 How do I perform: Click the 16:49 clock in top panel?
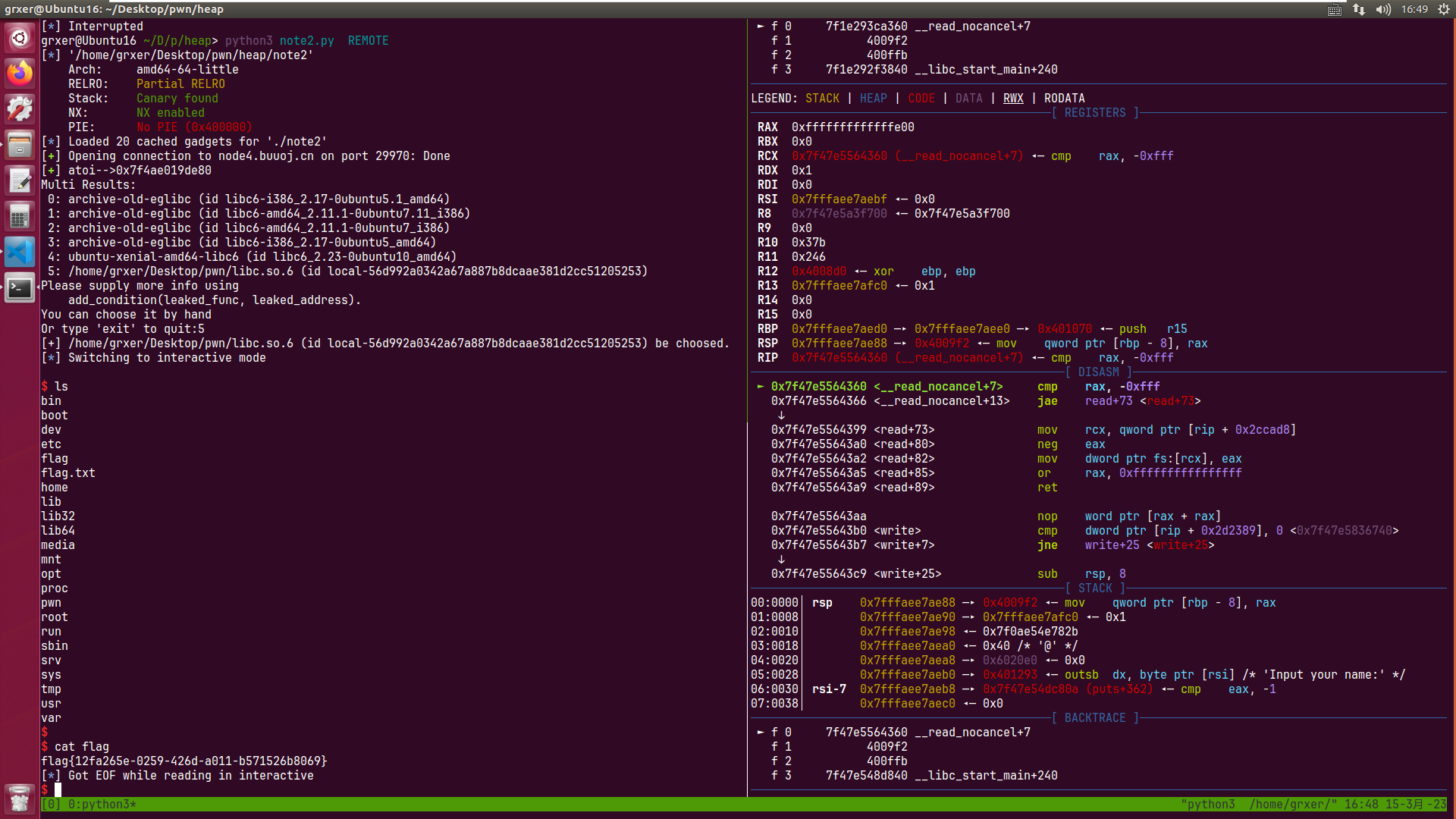(1414, 9)
